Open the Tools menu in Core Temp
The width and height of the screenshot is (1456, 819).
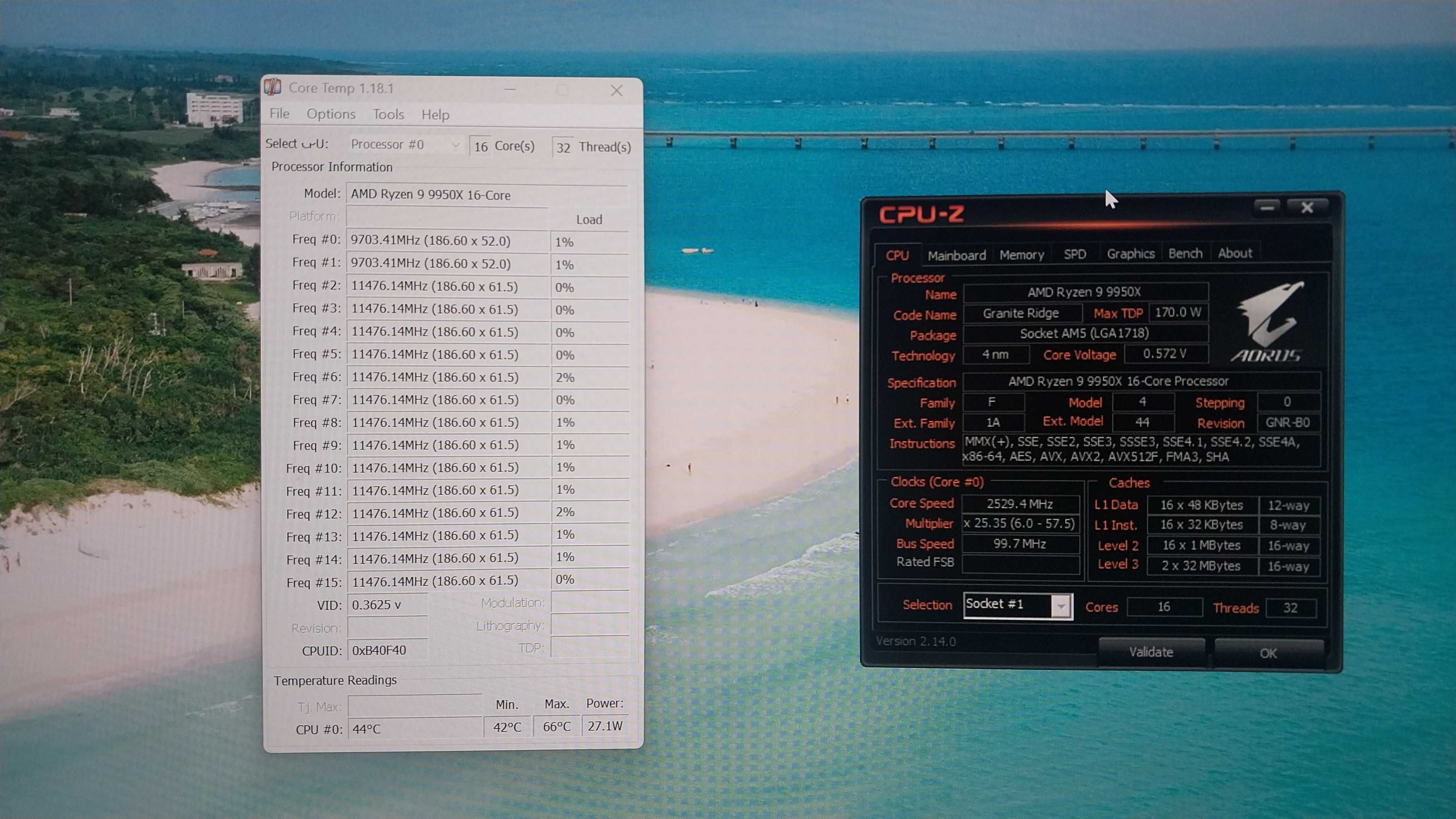pos(388,115)
